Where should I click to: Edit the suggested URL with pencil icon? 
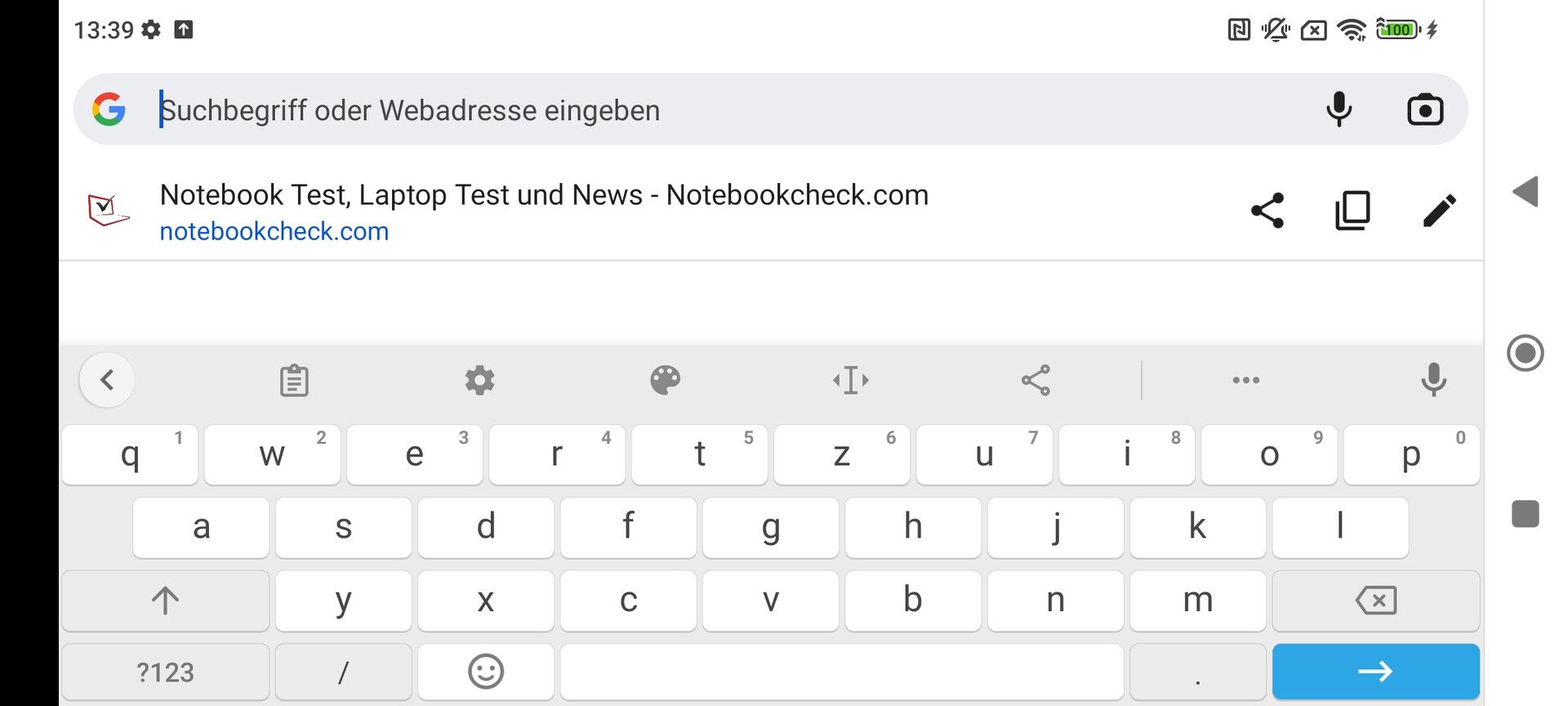tap(1439, 211)
